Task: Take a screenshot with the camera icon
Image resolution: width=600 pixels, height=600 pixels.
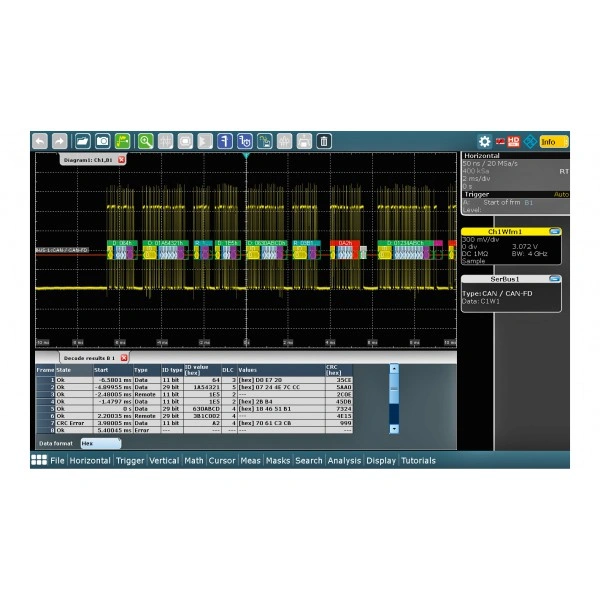Action: [x=103, y=141]
